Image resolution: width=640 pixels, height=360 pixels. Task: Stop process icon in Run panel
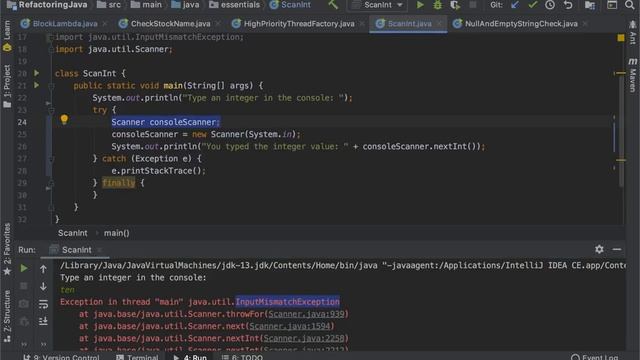click(24, 286)
